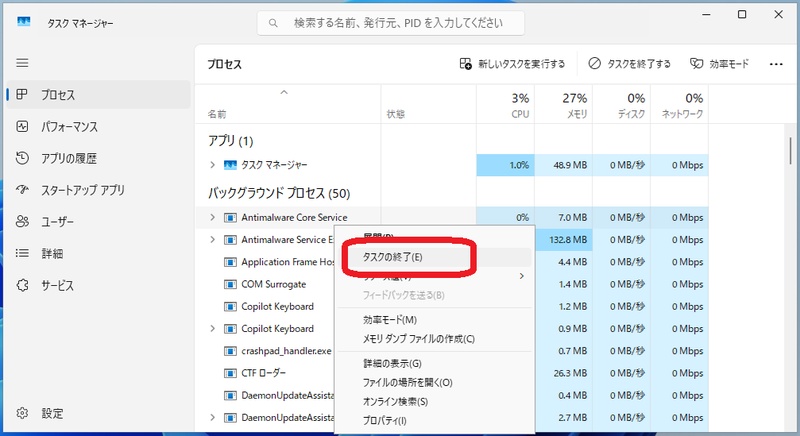Expand Antimalware Core Service row

click(x=213, y=217)
